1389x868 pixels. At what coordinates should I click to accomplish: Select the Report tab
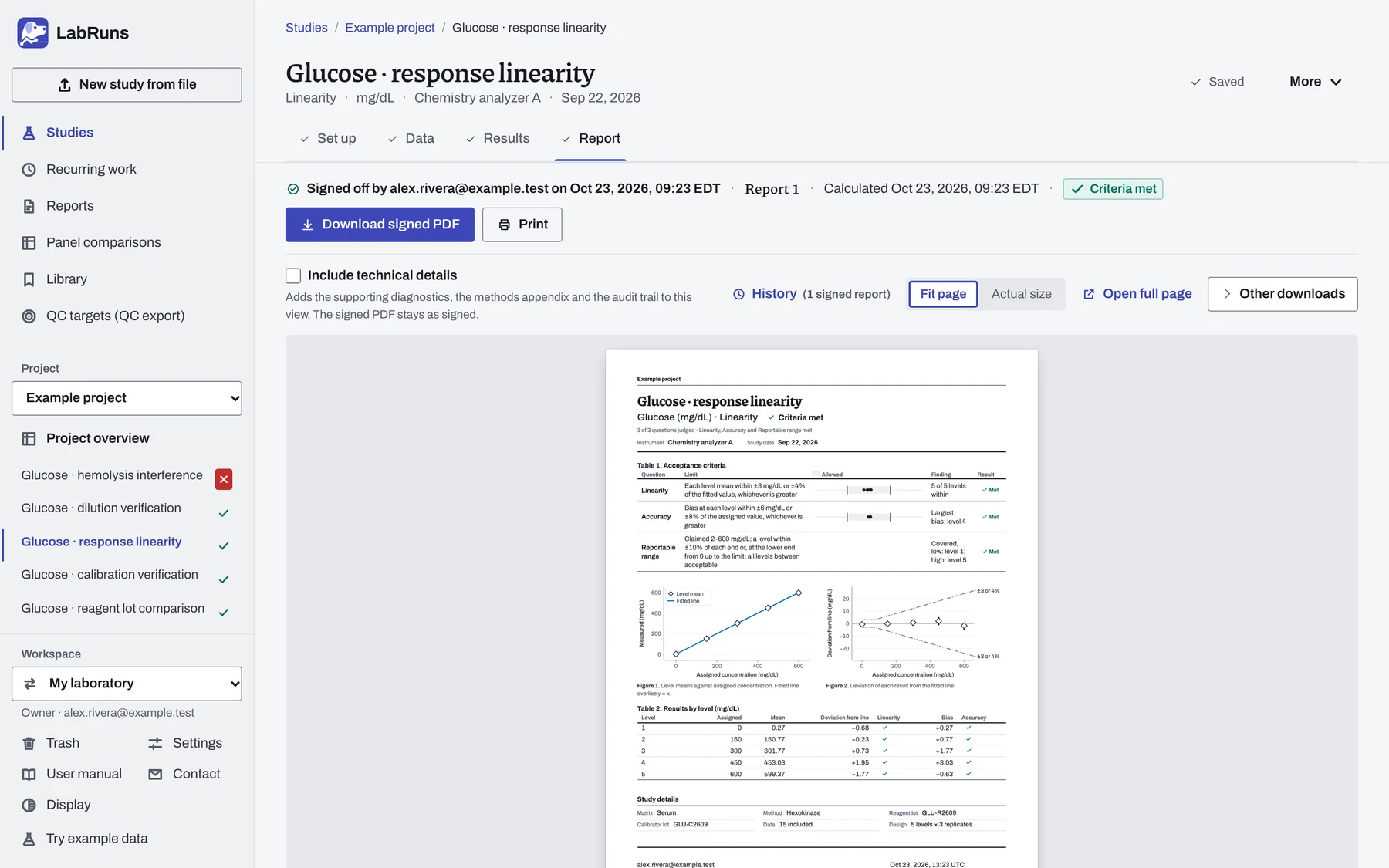[590, 139]
